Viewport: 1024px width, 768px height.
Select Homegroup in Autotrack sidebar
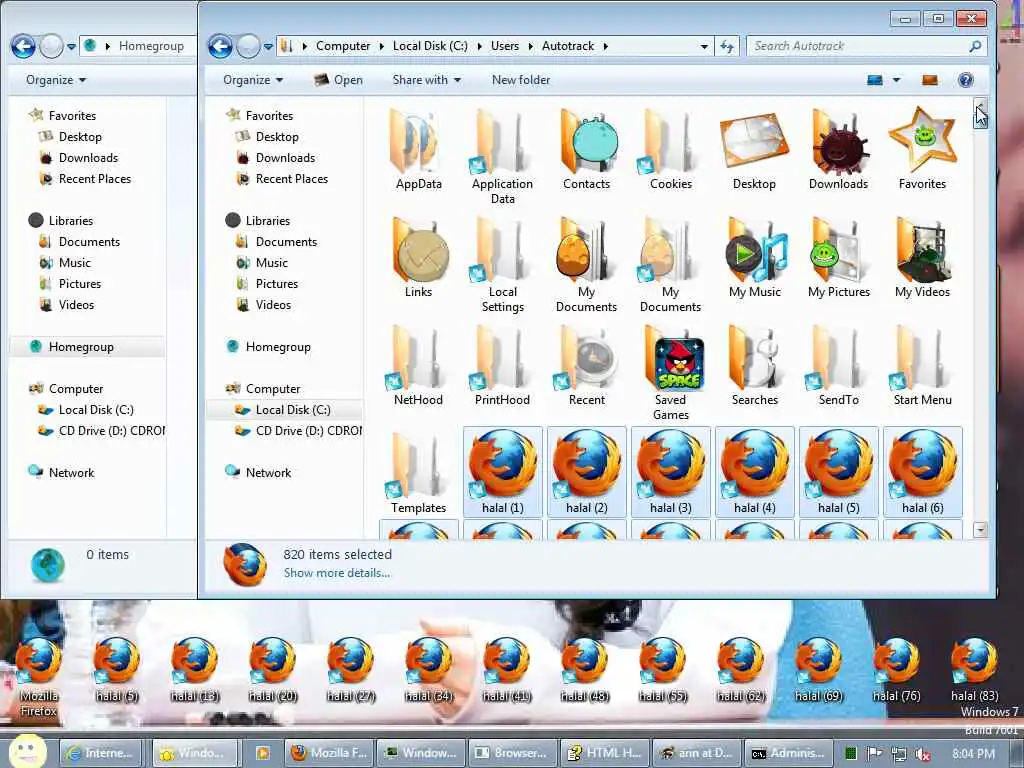[278, 347]
